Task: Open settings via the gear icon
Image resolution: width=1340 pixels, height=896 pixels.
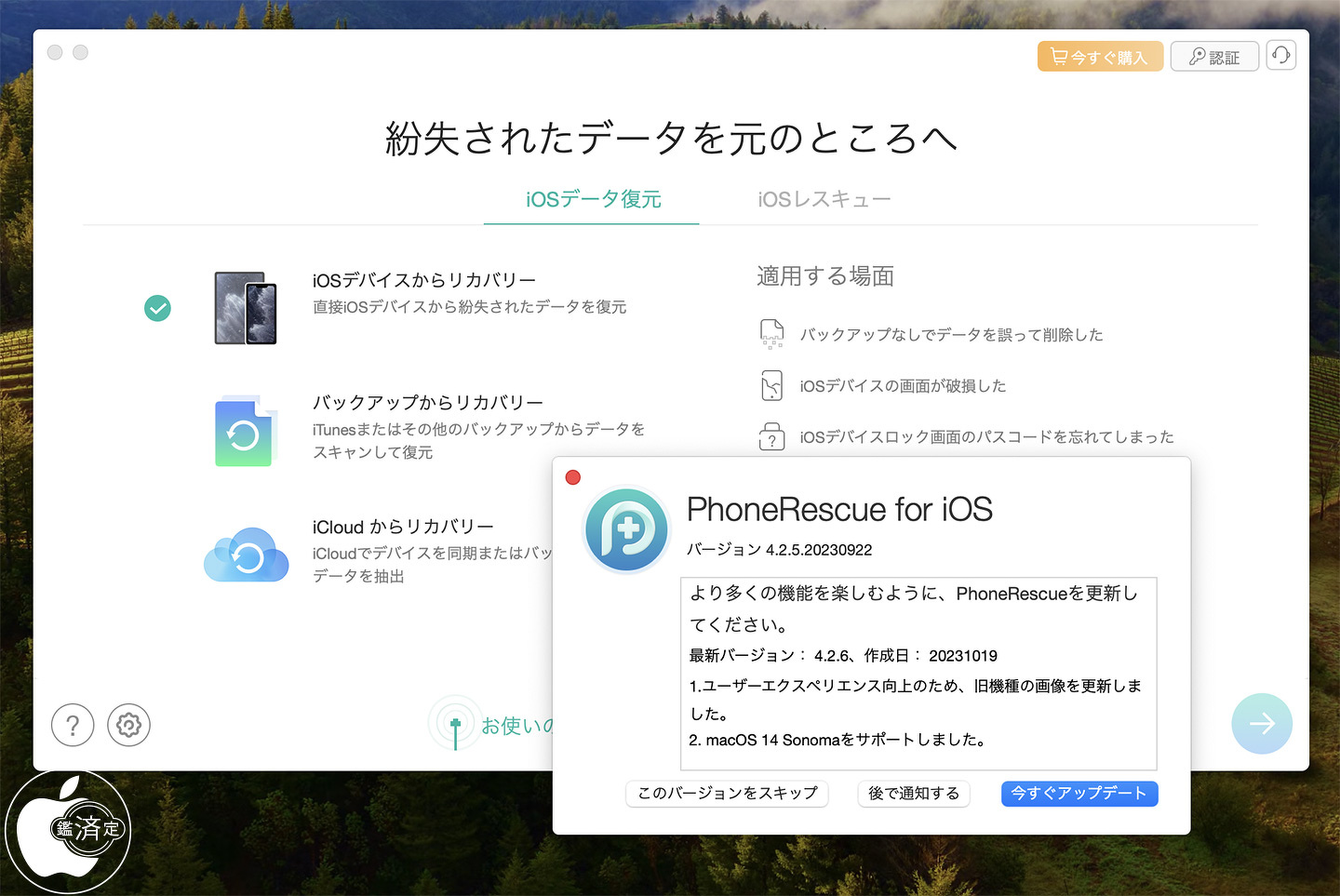Action: [x=128, y=725]
